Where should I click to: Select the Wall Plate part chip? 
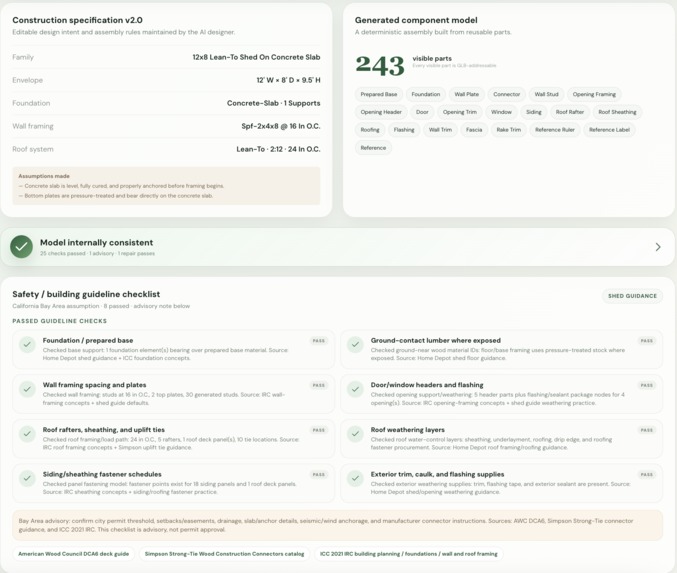point(466,94)
